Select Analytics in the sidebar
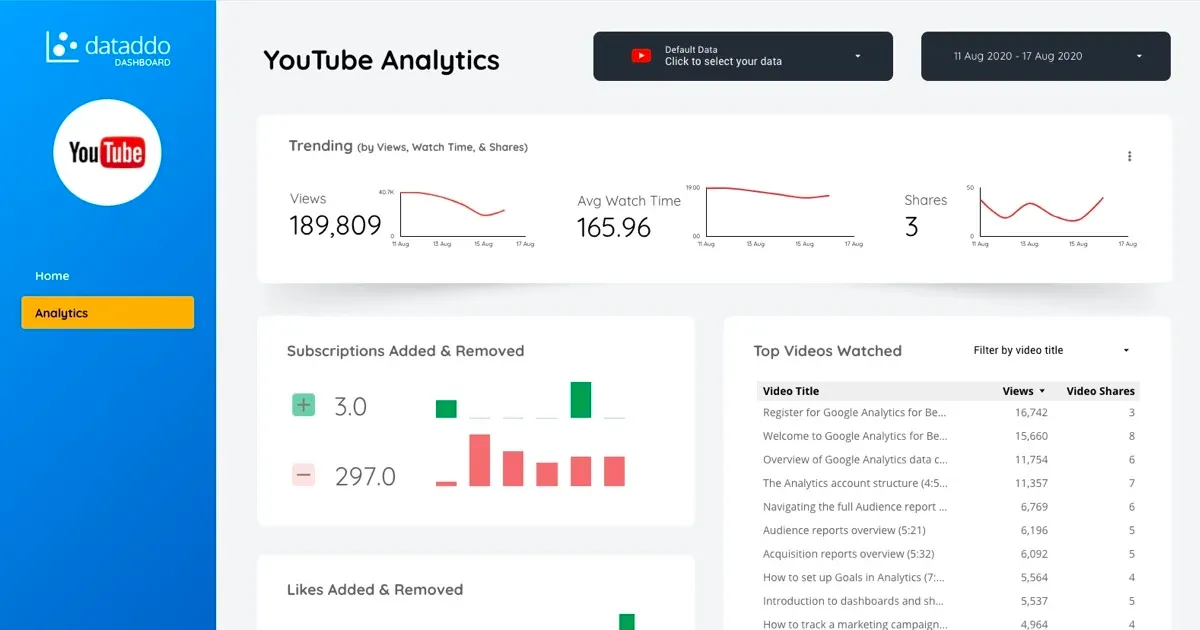Image resolution: width=1200 pixels, height=630 pixels. click(108, 313)
